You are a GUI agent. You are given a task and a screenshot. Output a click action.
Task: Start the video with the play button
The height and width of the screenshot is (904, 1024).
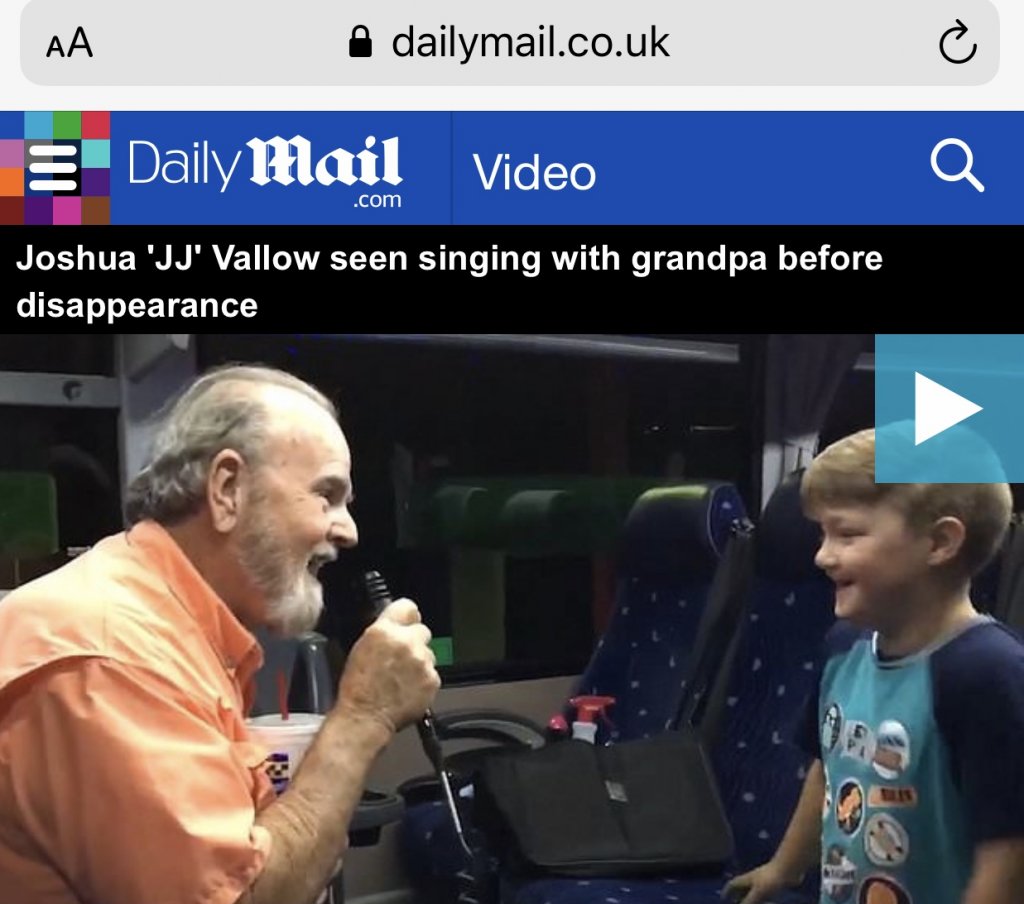click(x=949, y=408)
